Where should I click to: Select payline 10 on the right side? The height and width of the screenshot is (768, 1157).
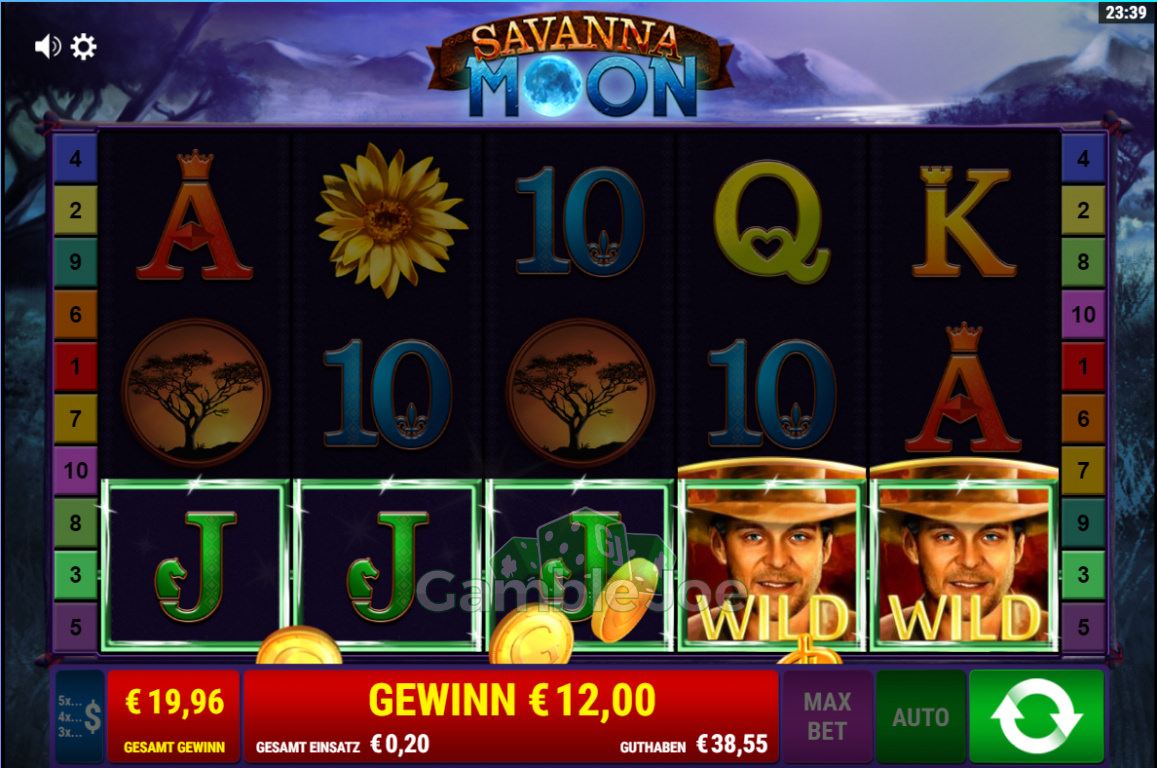(x=1082, y=314)
